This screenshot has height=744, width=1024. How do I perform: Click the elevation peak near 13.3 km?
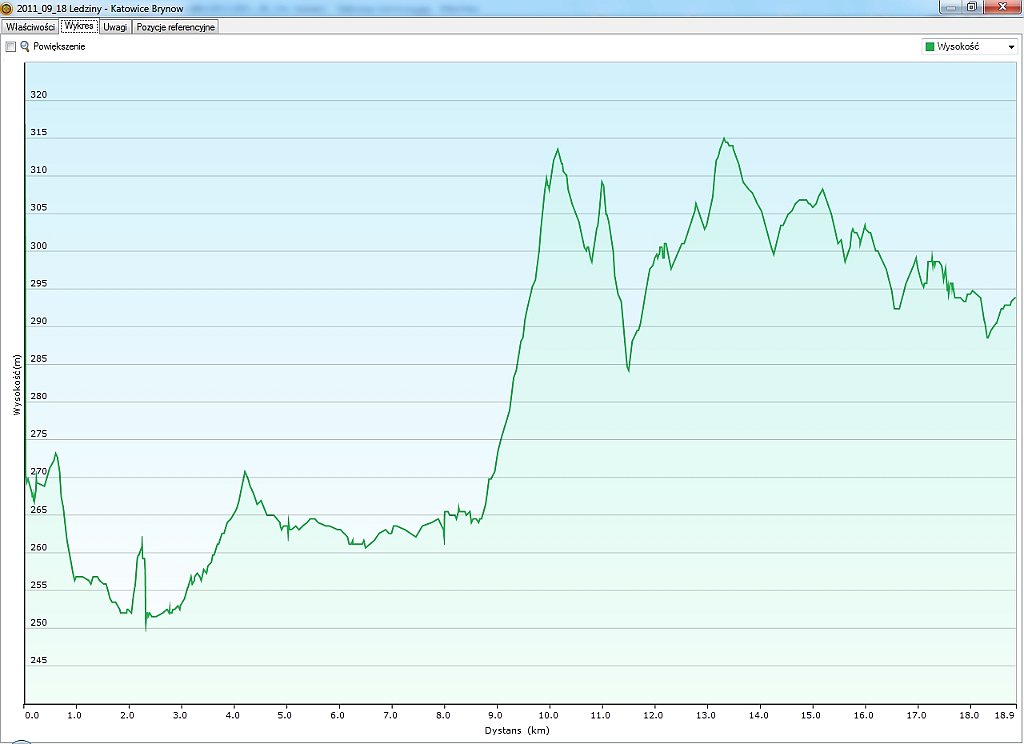click(724, 139)
